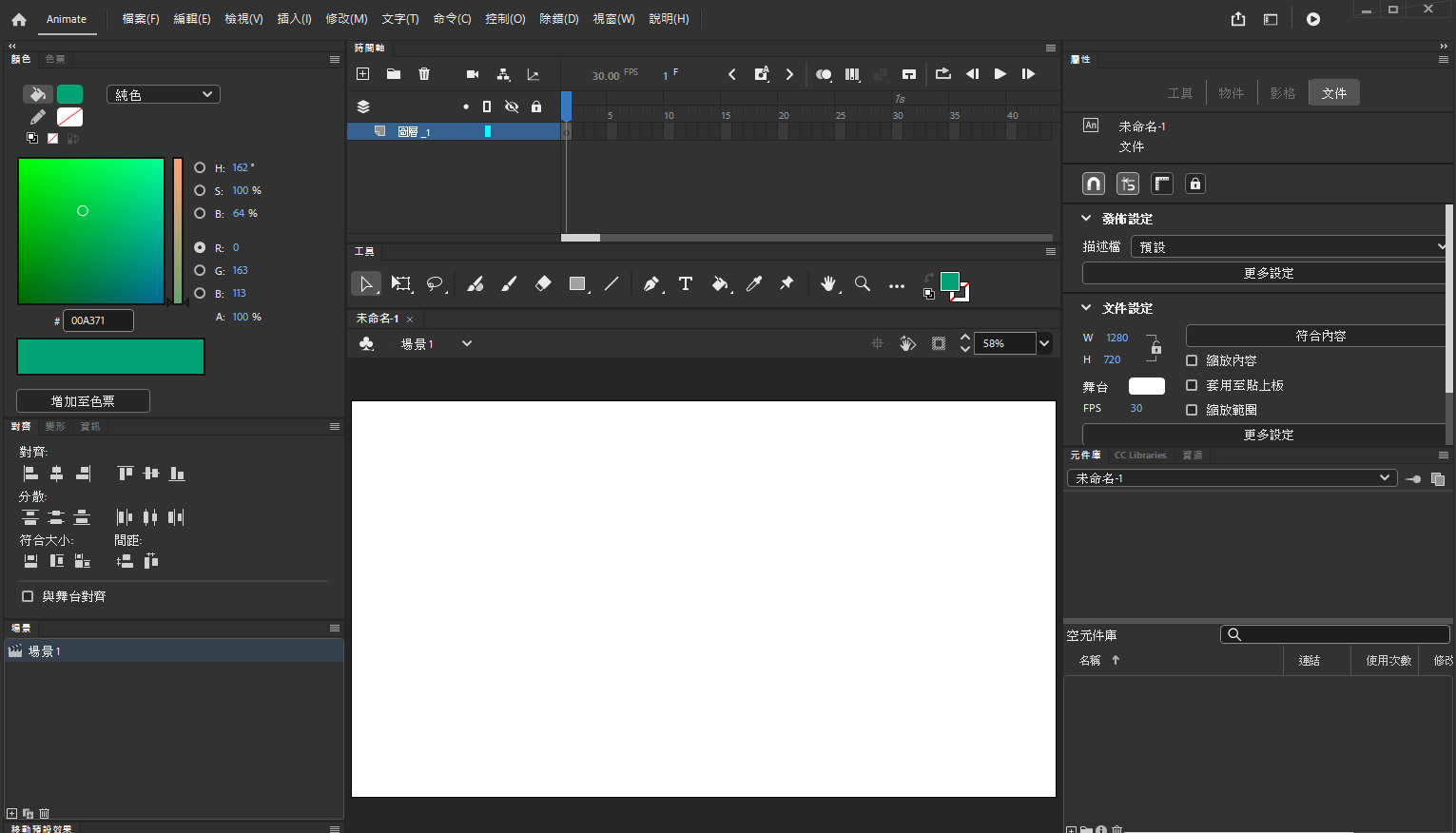Select the S saturation radio button
Image resolution: width=1456 pixels, height=833 pixels.
click(x=200, y=190)
